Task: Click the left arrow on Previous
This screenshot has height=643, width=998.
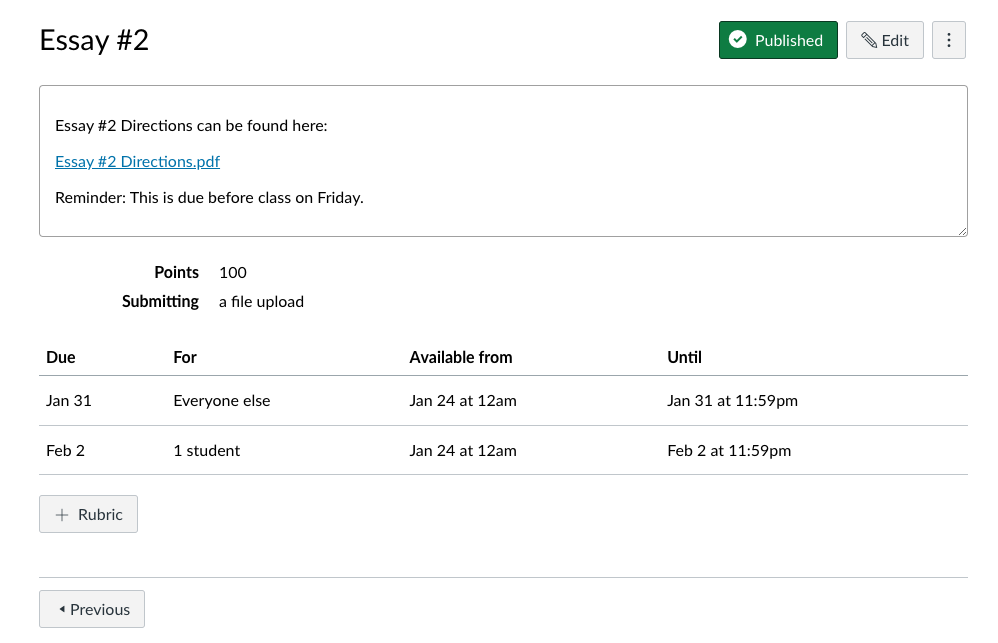Action: point(62,609)
